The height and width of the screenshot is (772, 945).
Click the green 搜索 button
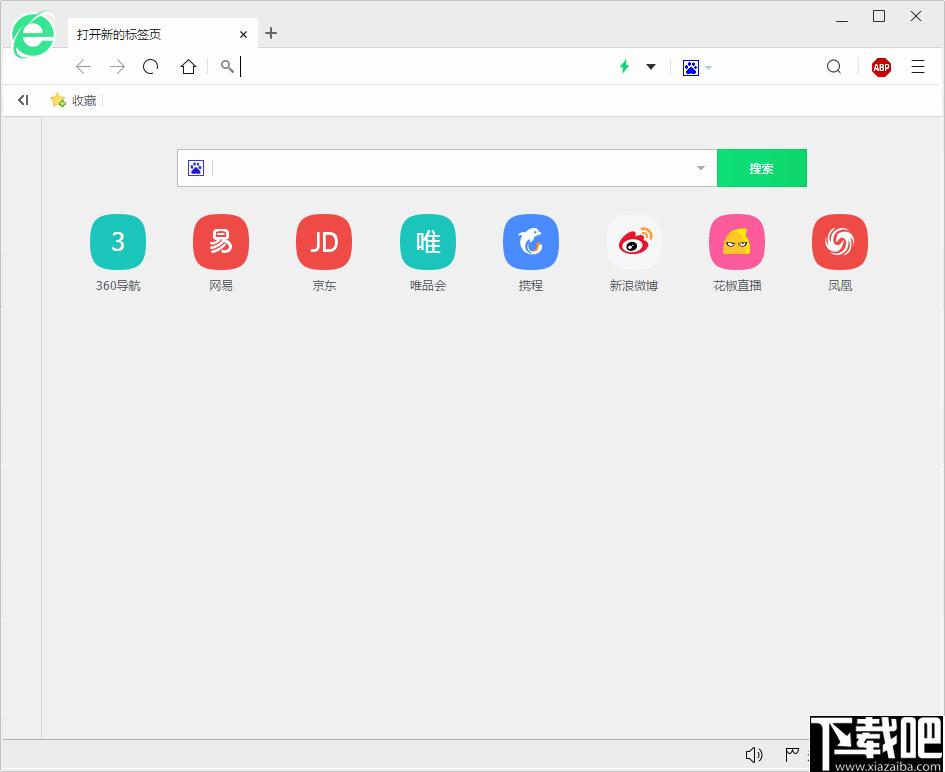[762, 168]
